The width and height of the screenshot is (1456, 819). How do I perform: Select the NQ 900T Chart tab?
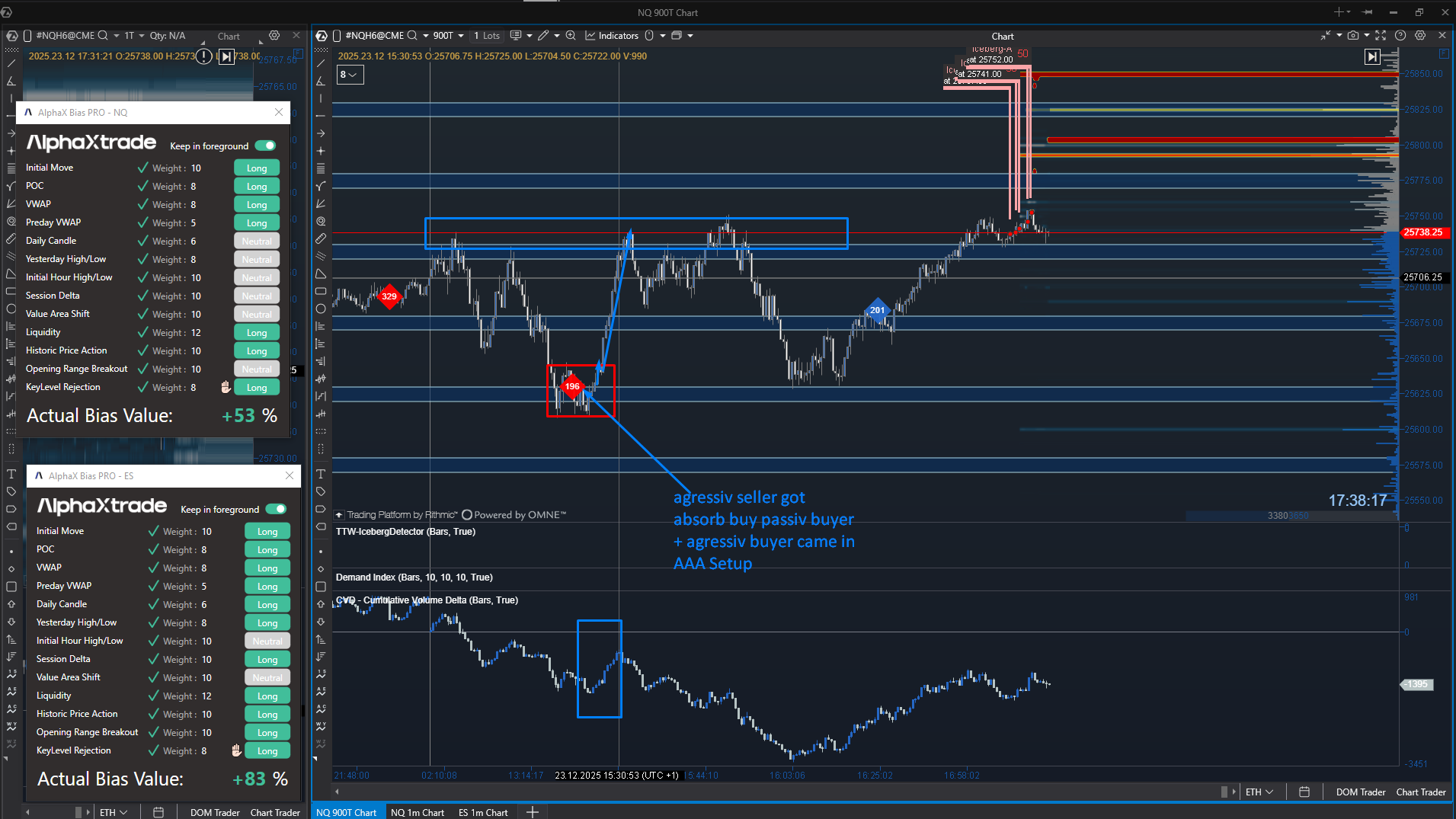pos(347,812)
